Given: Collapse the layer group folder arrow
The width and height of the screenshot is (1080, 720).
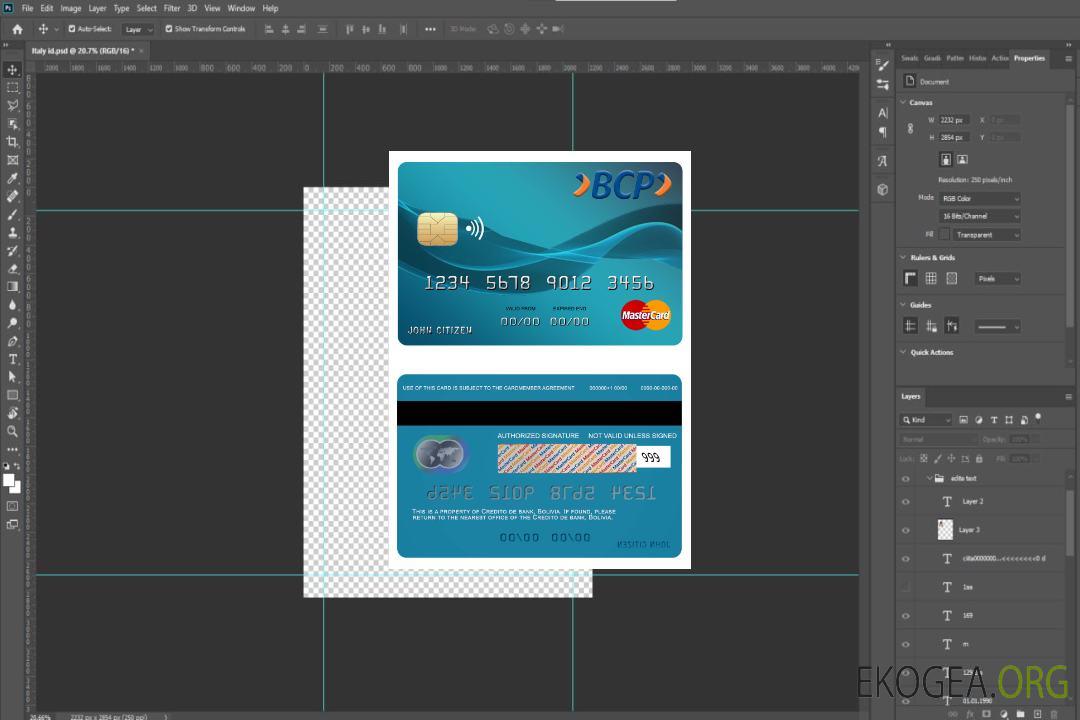Looking at the screenshot, I should pos(928,478).
